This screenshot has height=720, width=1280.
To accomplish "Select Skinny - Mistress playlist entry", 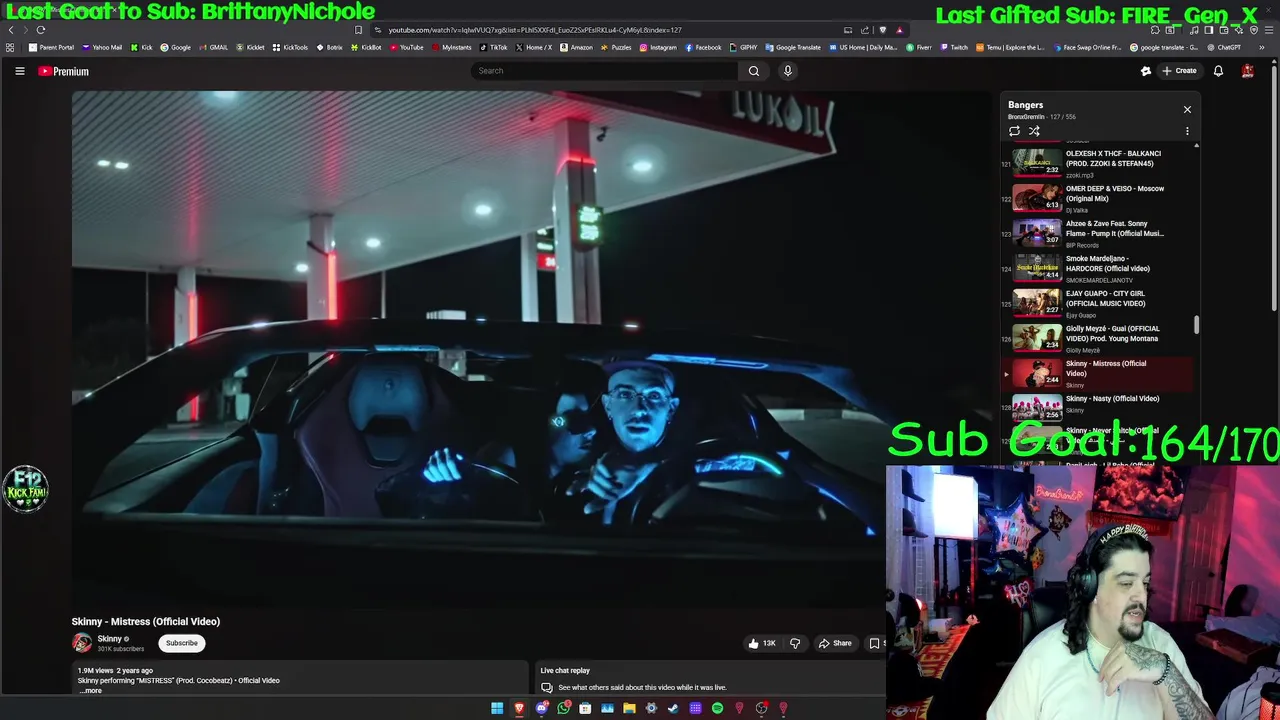I will 1097,373.
